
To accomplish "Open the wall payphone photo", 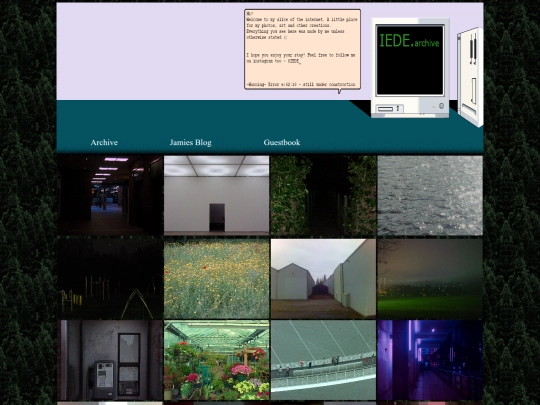I will point(110,360).
